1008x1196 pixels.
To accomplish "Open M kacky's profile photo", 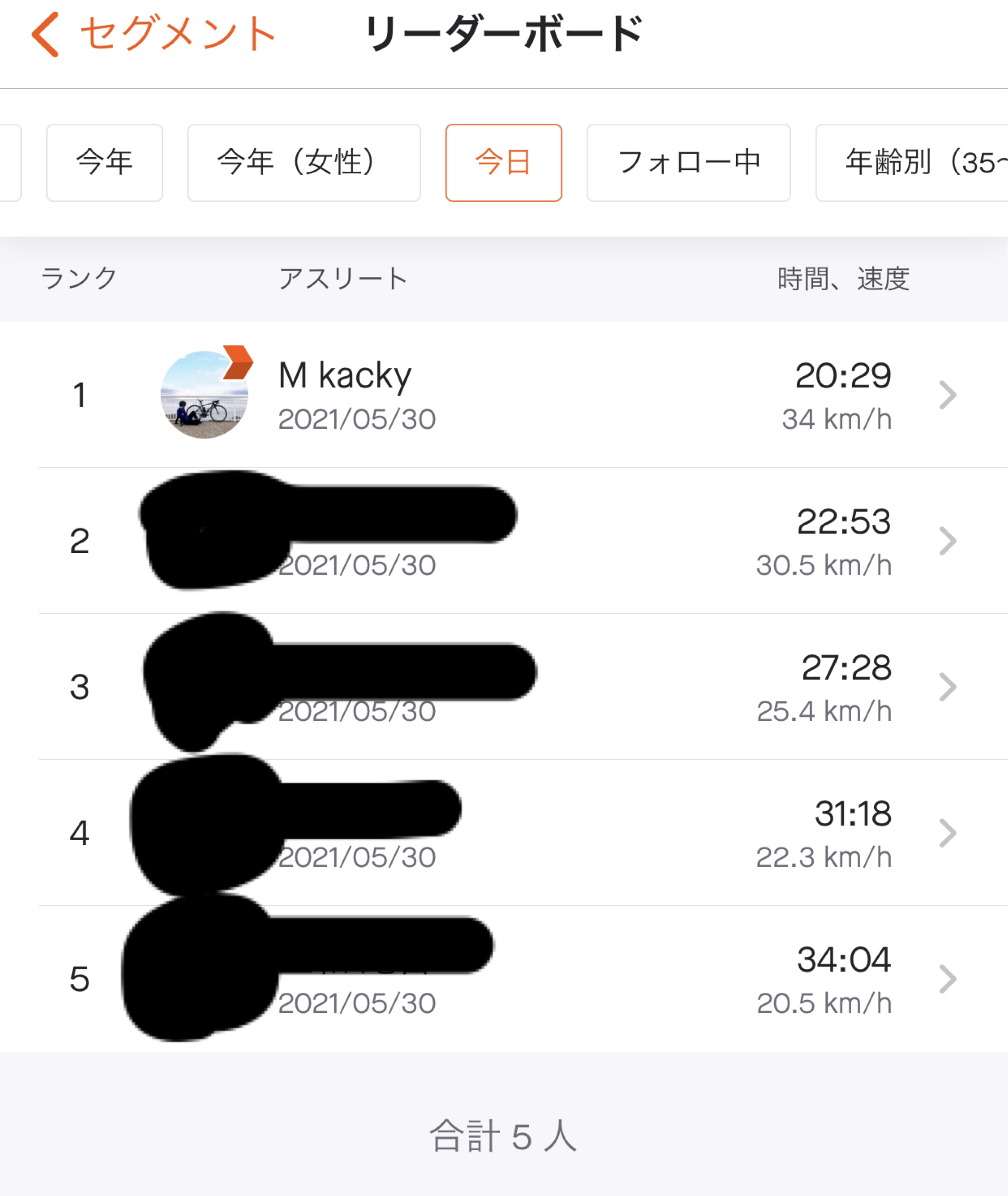I will pyautogui.click(x=205, y=395).
